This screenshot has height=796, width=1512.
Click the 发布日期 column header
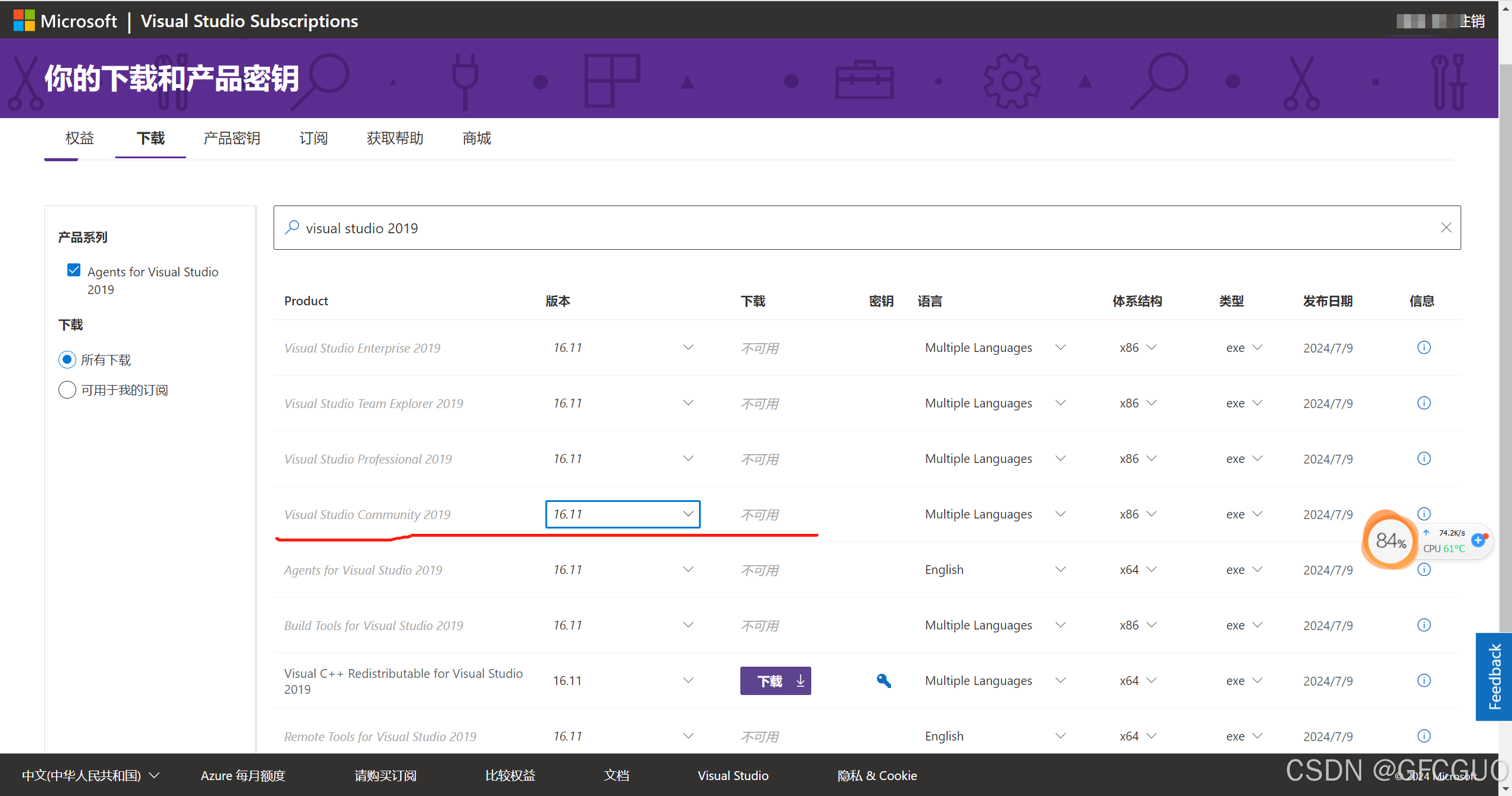1328,301
